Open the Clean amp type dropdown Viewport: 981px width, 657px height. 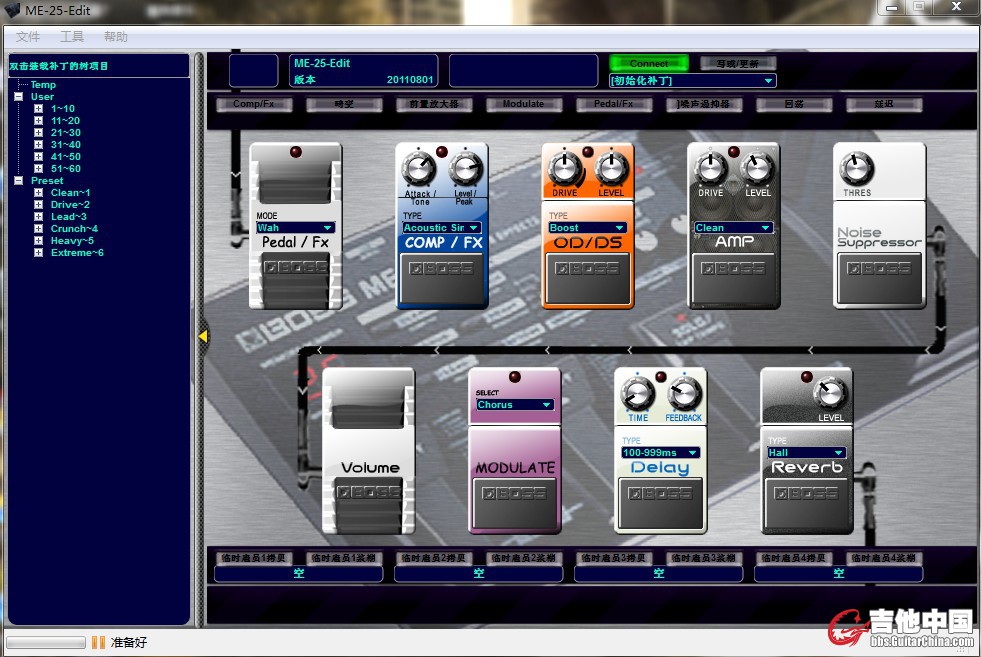pos(733,228)
